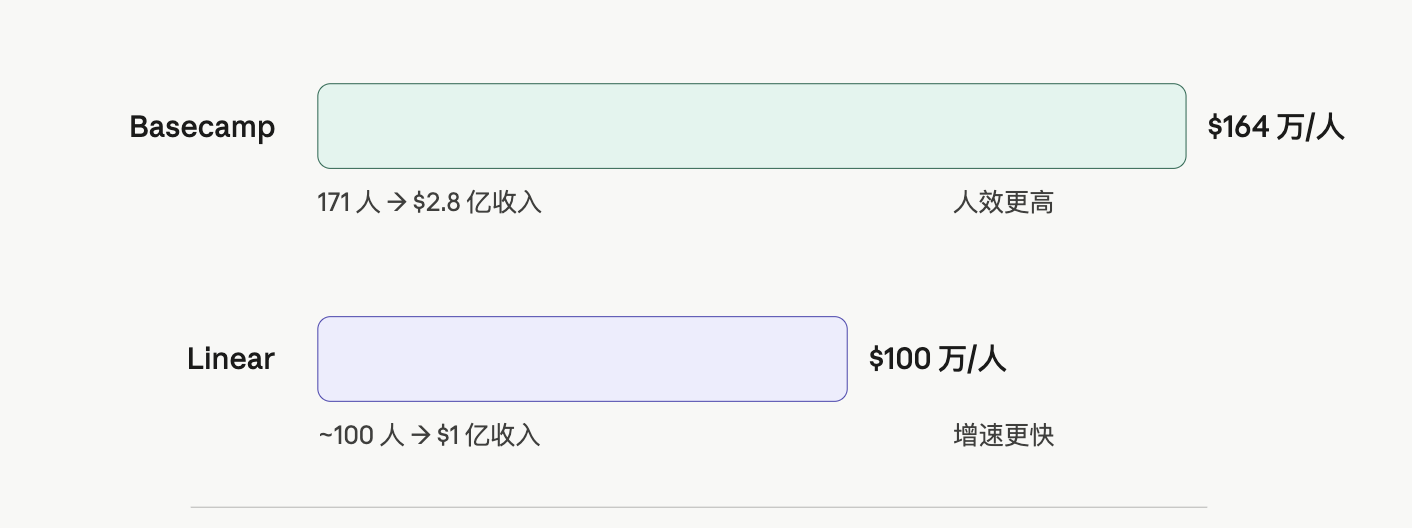This screenshot has width=1412, height=528.
Task: Click the Basecamp row label
Action: pos(202,127)
